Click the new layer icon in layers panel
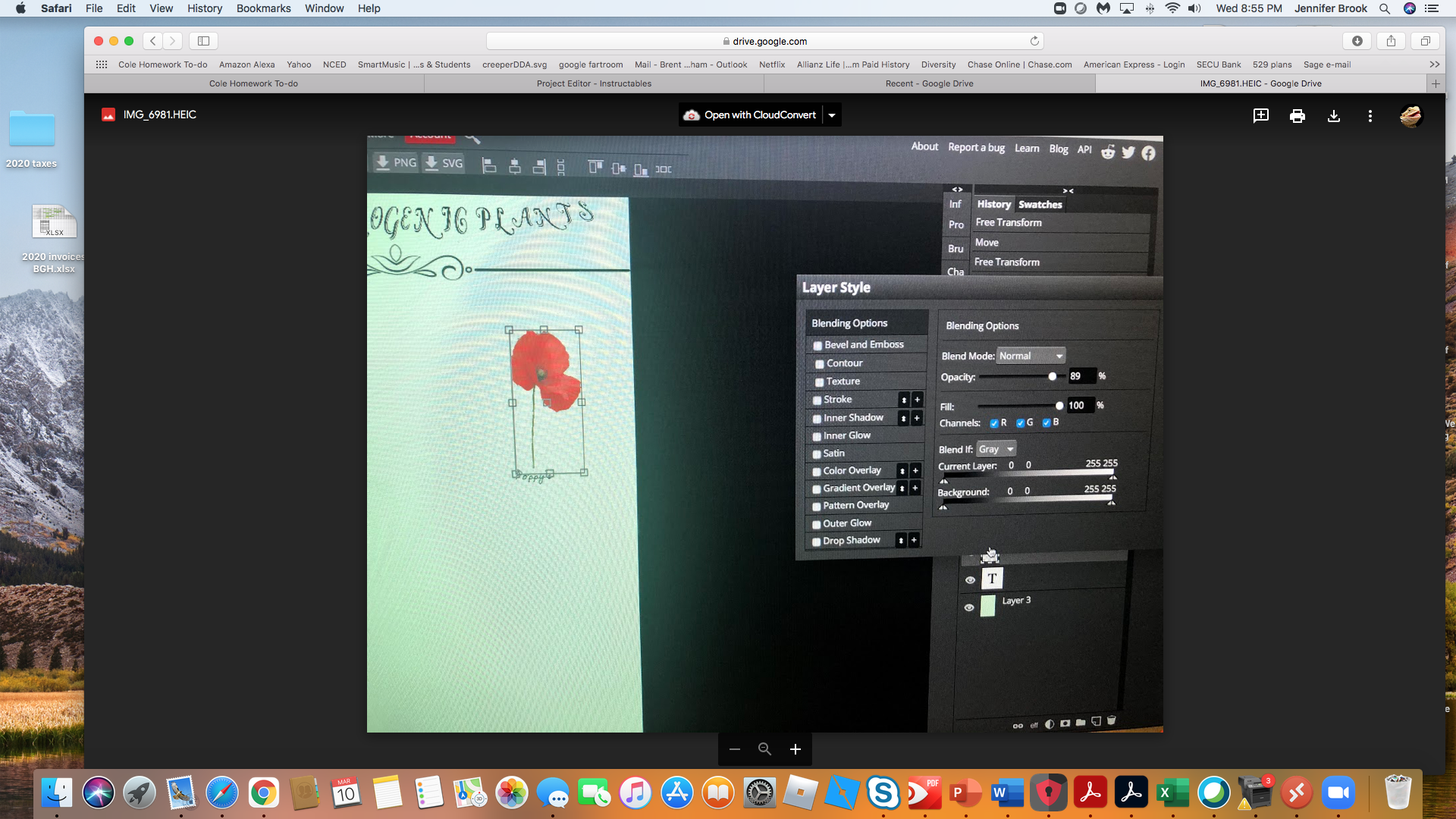The width and height of the screenshot is (1456, 819). (x=1096, y=722)
